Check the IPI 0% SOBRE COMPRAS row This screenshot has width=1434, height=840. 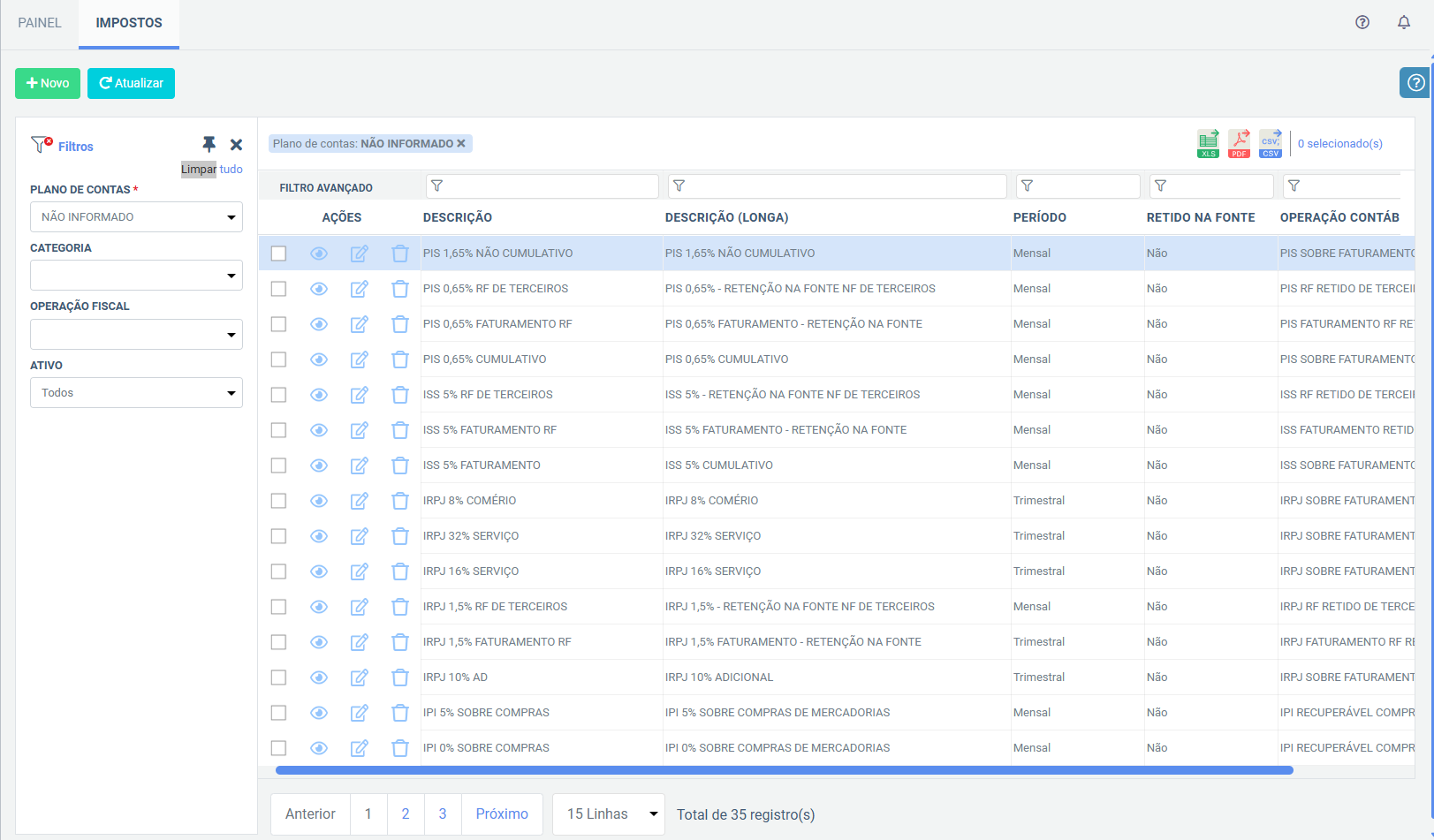click(x=278, y=748)
